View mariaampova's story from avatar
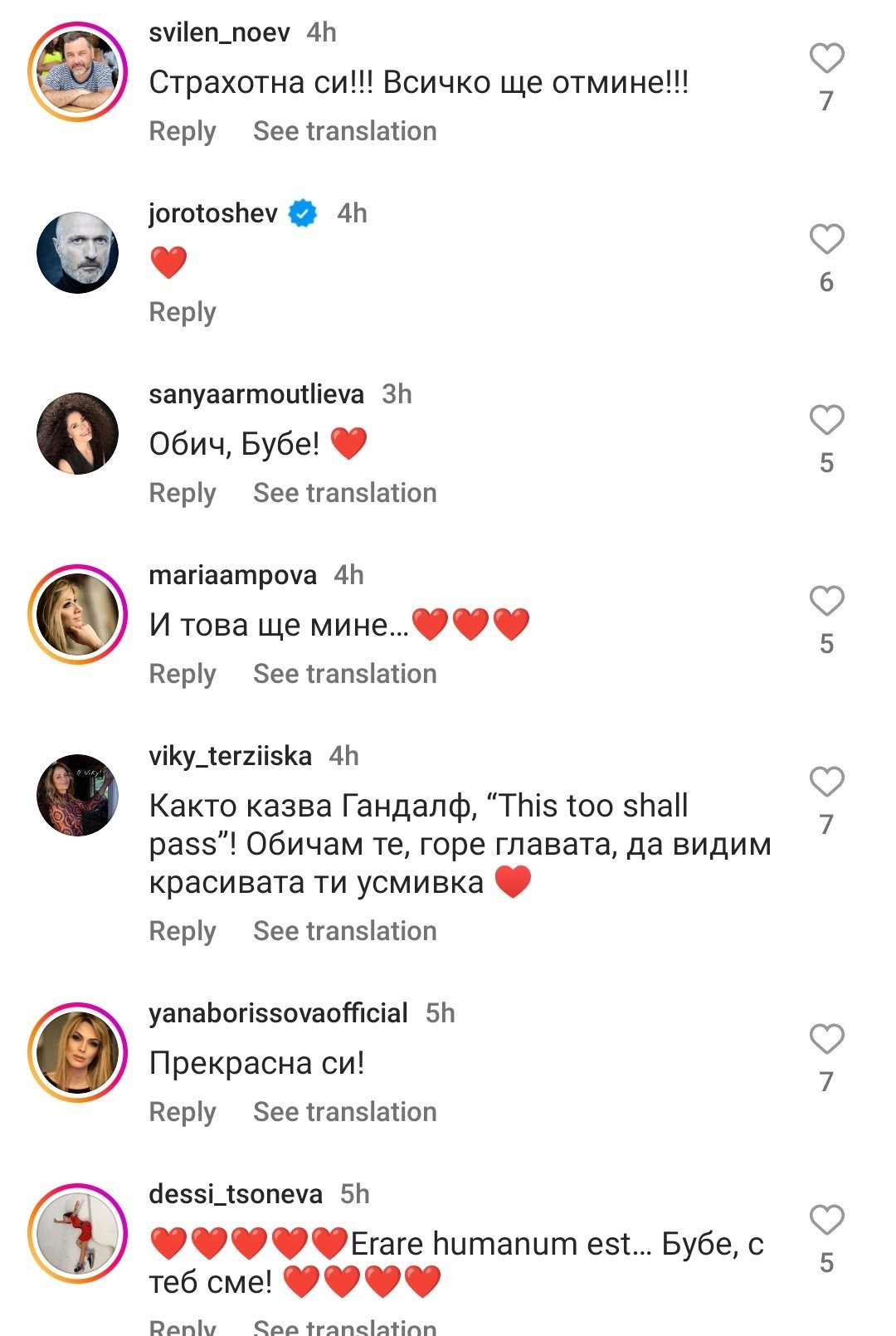Screen dimensions: 896x1336 (x=77, y=616)
